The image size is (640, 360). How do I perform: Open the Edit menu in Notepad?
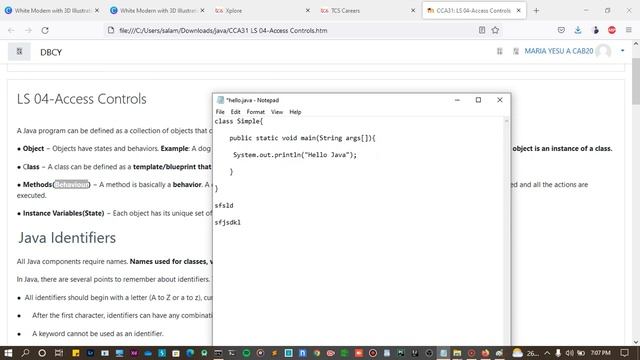coord(236,112)
